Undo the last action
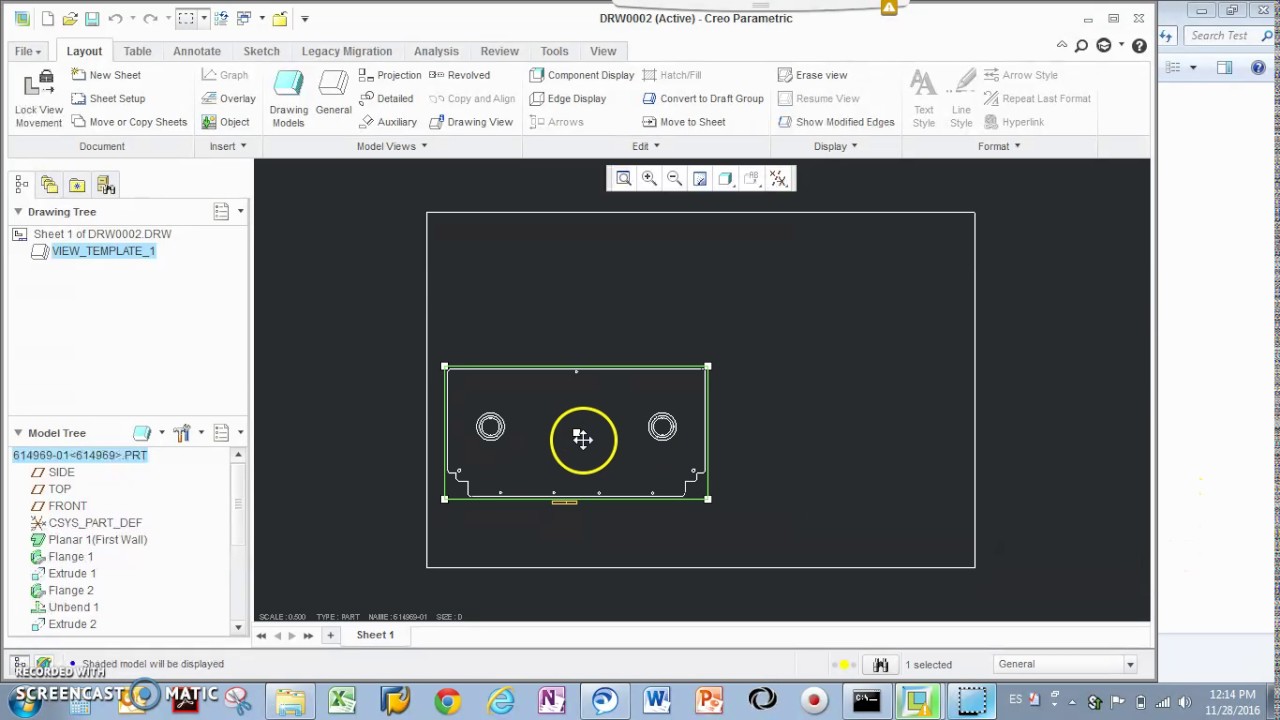Screen dimensions: 1280x720 [x=115, y=18]
